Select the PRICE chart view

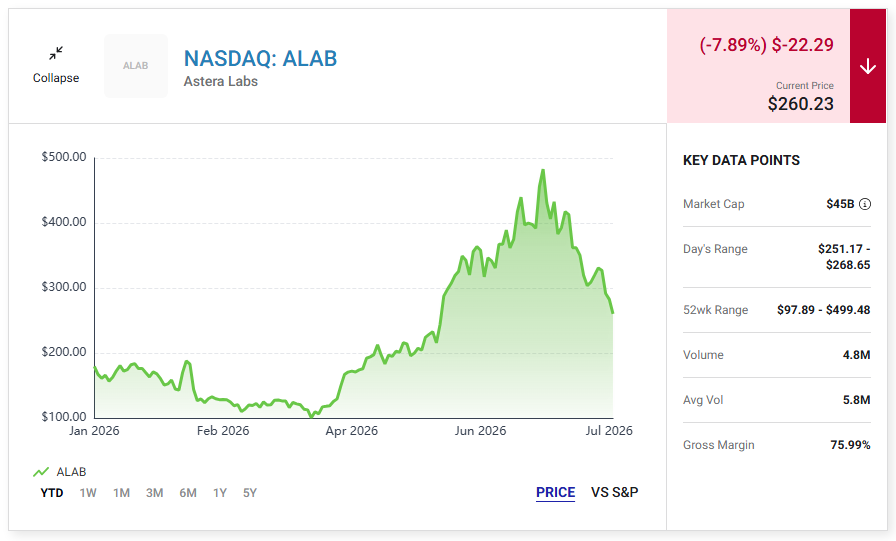[555, 492]
